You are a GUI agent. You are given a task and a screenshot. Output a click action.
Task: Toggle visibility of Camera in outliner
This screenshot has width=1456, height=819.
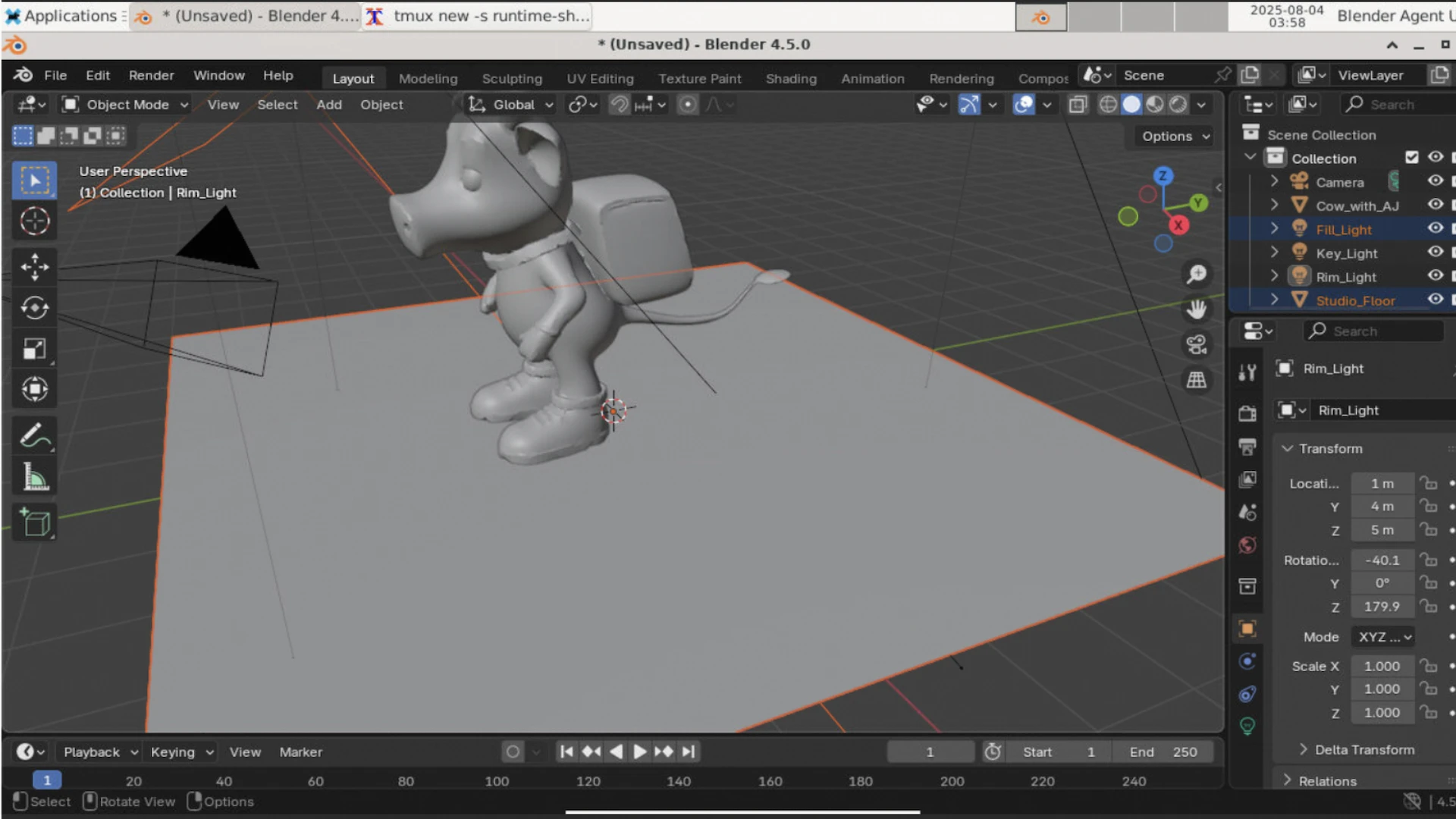tap(1435, 181)
